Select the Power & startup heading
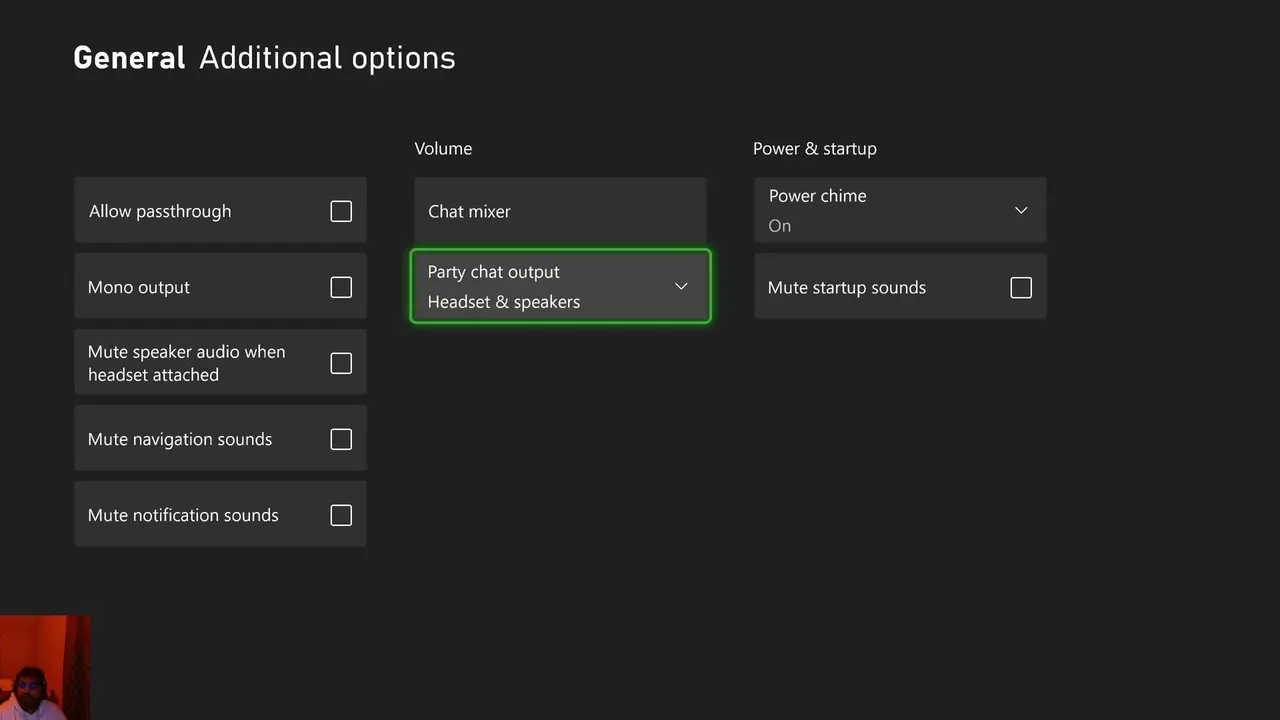Image resolution: width=1280 pixels, height=720 pixels. tap(814, 148)
